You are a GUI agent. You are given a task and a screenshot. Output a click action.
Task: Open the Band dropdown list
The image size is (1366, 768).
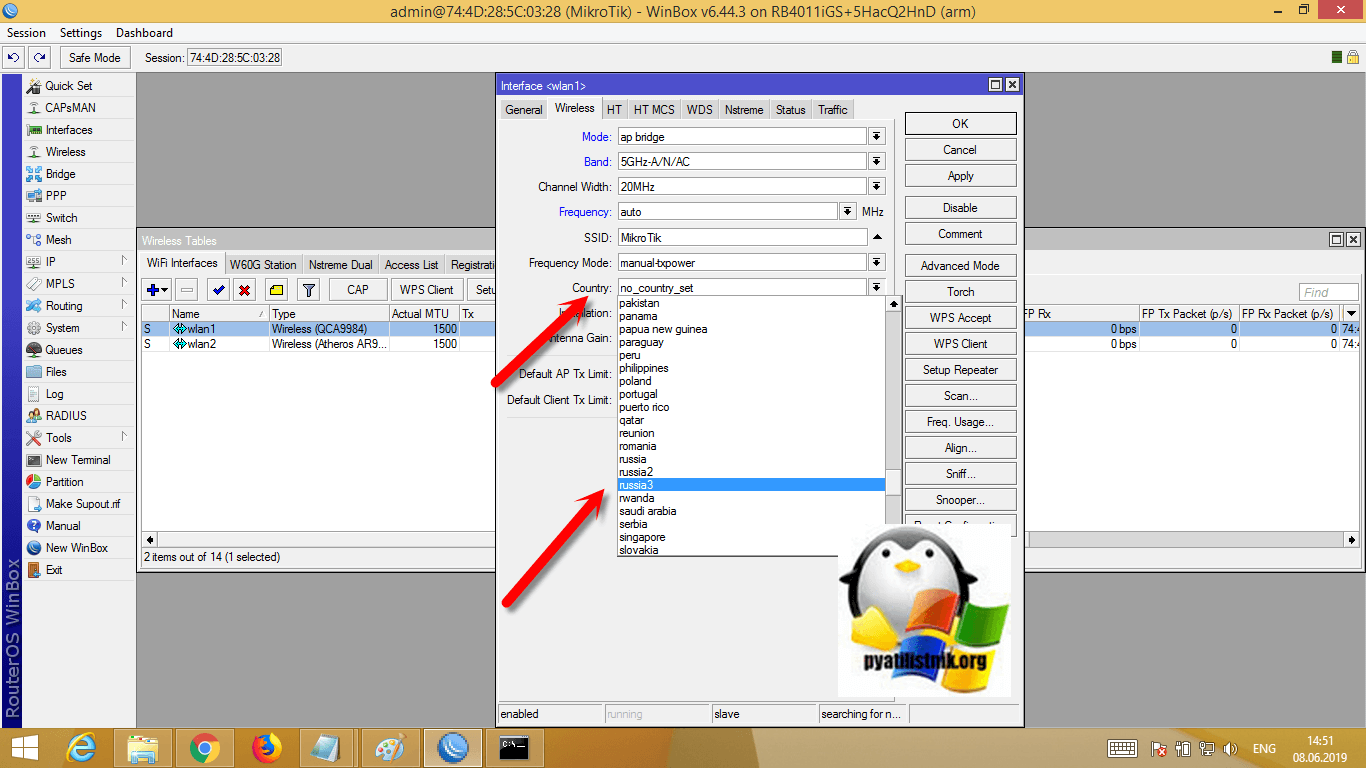[877, 161]
